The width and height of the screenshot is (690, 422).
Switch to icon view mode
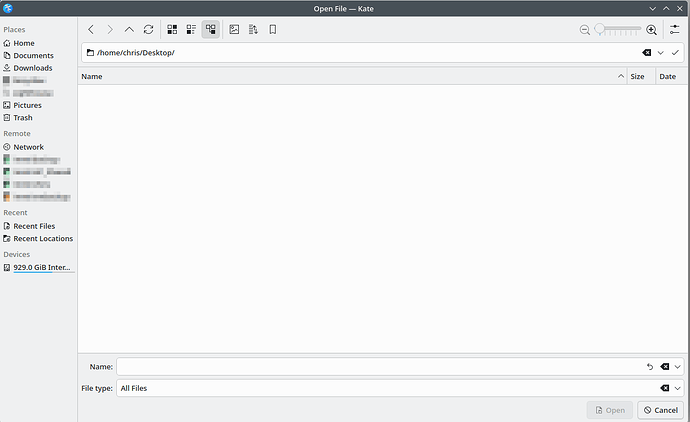pyautogui.click(x=172, y=30)
